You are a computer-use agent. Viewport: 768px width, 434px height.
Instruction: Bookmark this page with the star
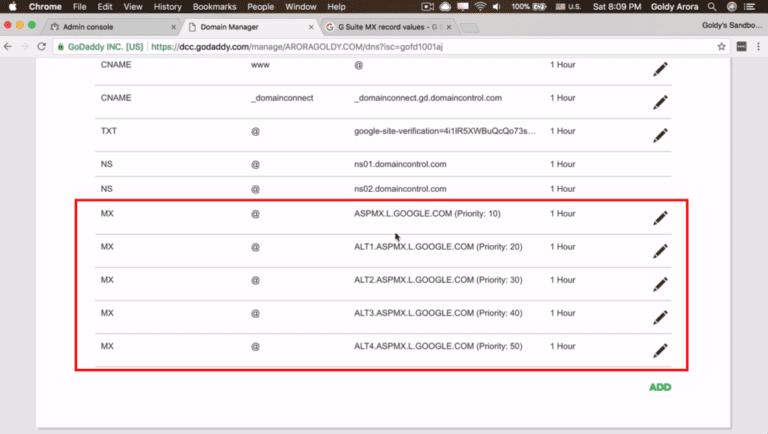pyautogui.click(x=721, y=47)
